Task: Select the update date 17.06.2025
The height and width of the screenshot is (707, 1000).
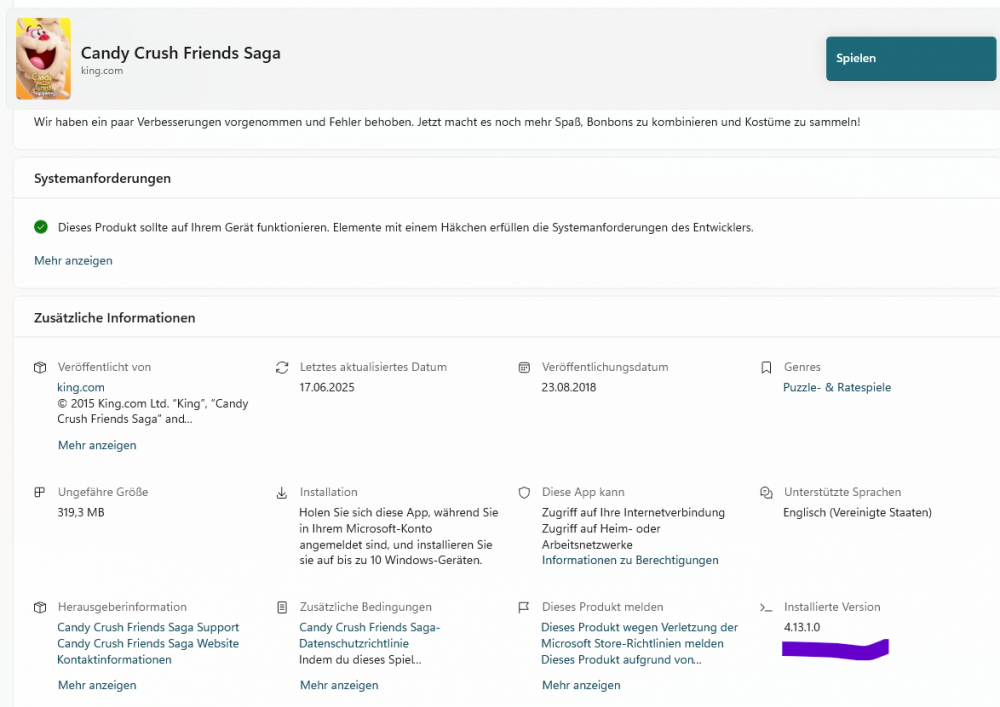Action: (327, 387)
